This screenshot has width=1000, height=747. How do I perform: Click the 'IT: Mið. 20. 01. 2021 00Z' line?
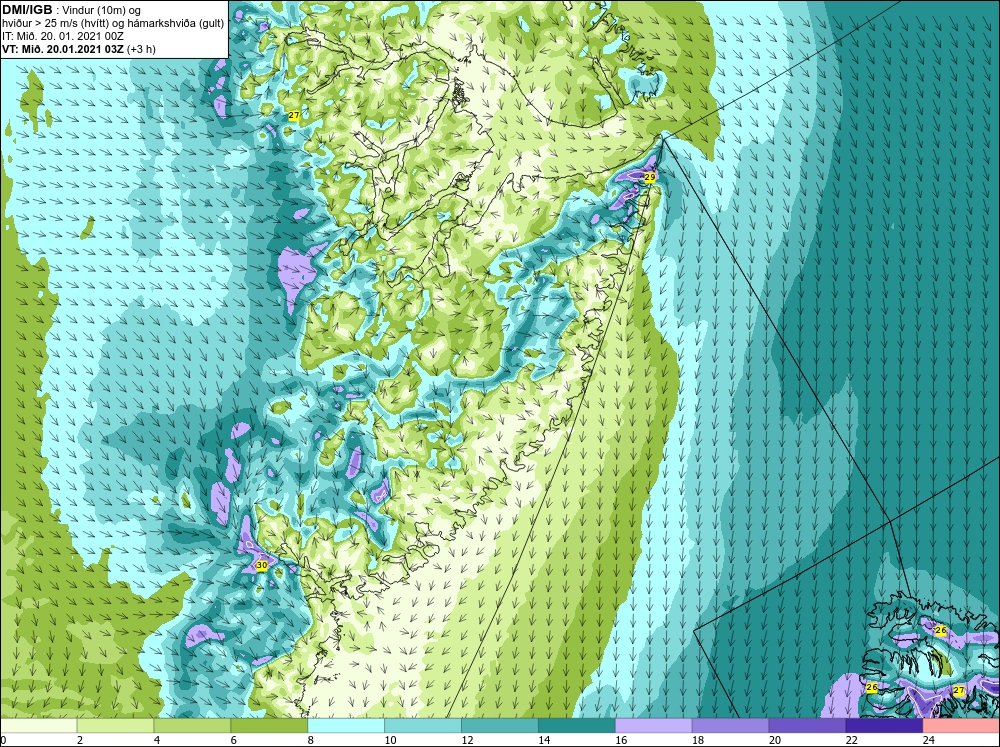(62, 36)
